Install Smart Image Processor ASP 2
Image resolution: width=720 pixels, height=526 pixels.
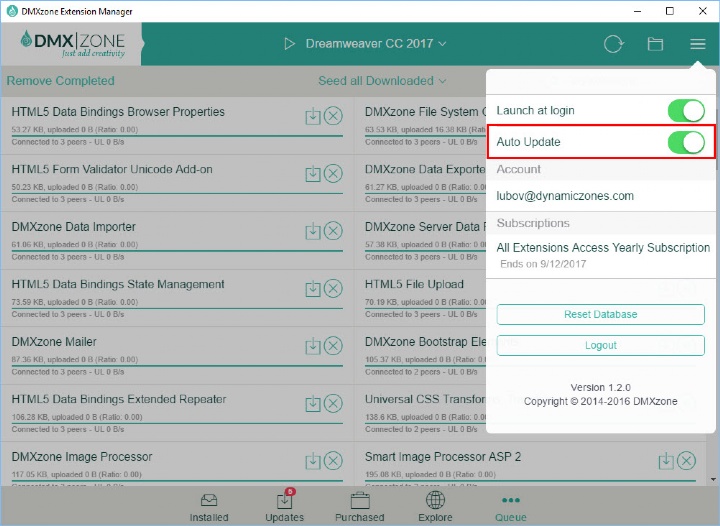[666, 461]
